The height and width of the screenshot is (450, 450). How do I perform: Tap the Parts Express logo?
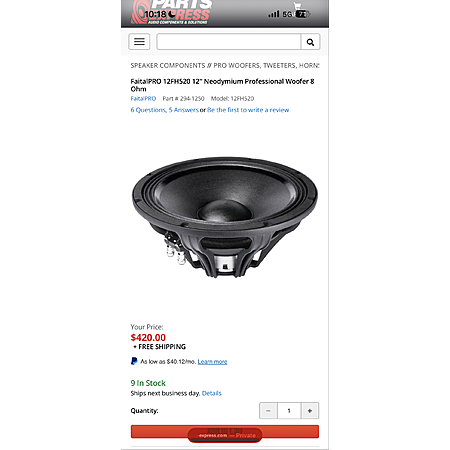(x=172, y=13)
